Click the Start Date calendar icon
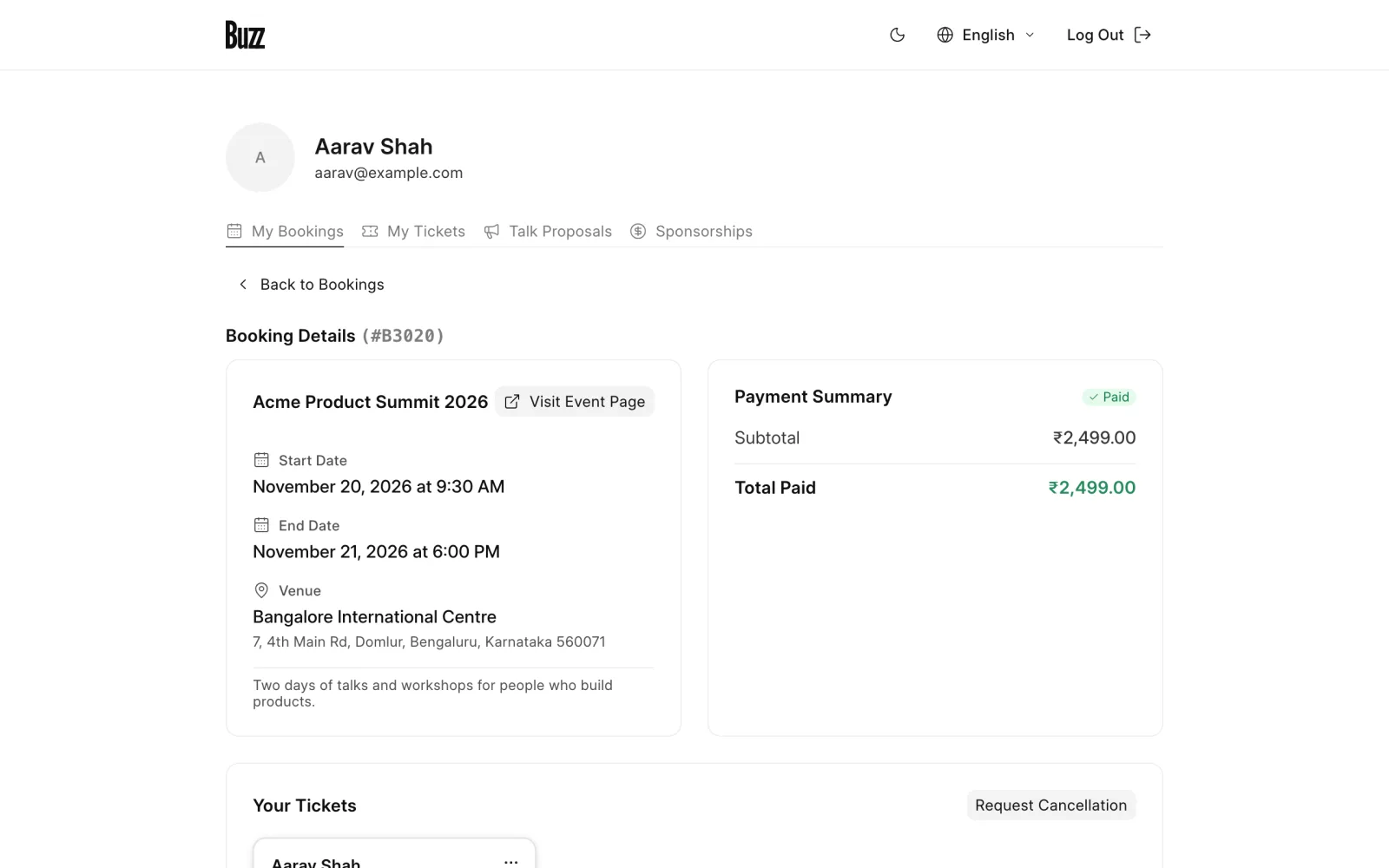 (x=261, y=460)
